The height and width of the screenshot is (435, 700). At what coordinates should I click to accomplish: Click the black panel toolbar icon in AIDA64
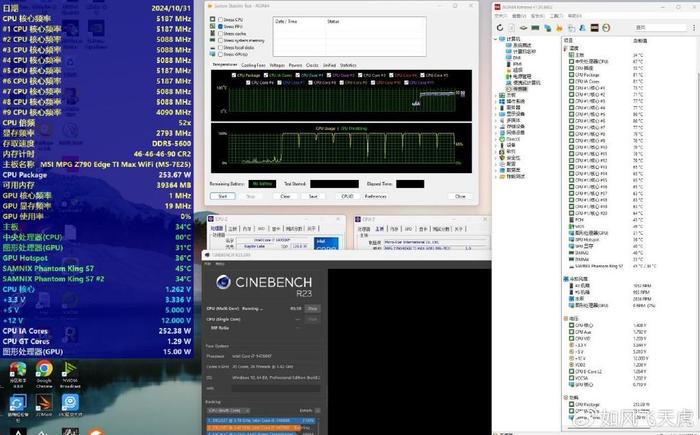click(x=595, y=28)
